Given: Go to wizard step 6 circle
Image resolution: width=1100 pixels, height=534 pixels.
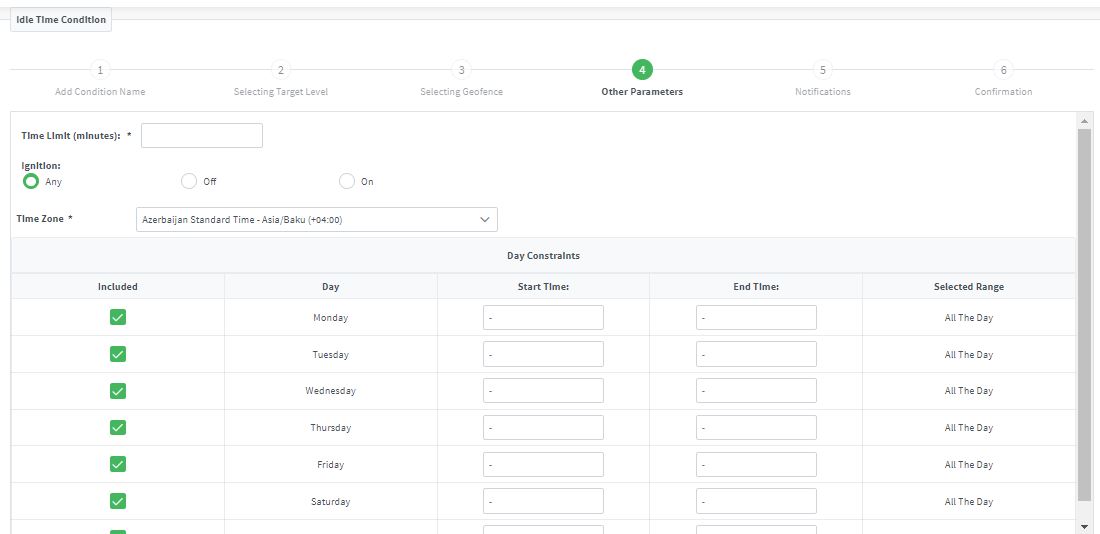Looking at the screenshot, I should tap(1003, 69).
